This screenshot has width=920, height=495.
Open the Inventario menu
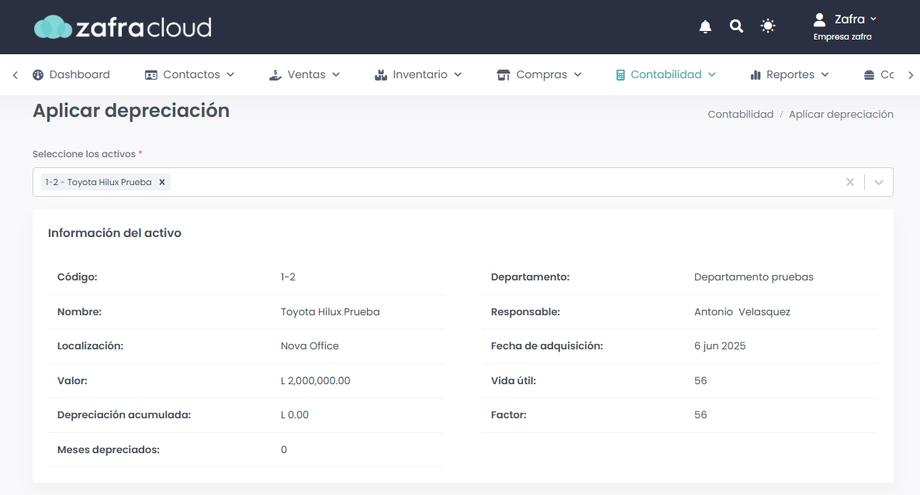click(x=418, y=75)
